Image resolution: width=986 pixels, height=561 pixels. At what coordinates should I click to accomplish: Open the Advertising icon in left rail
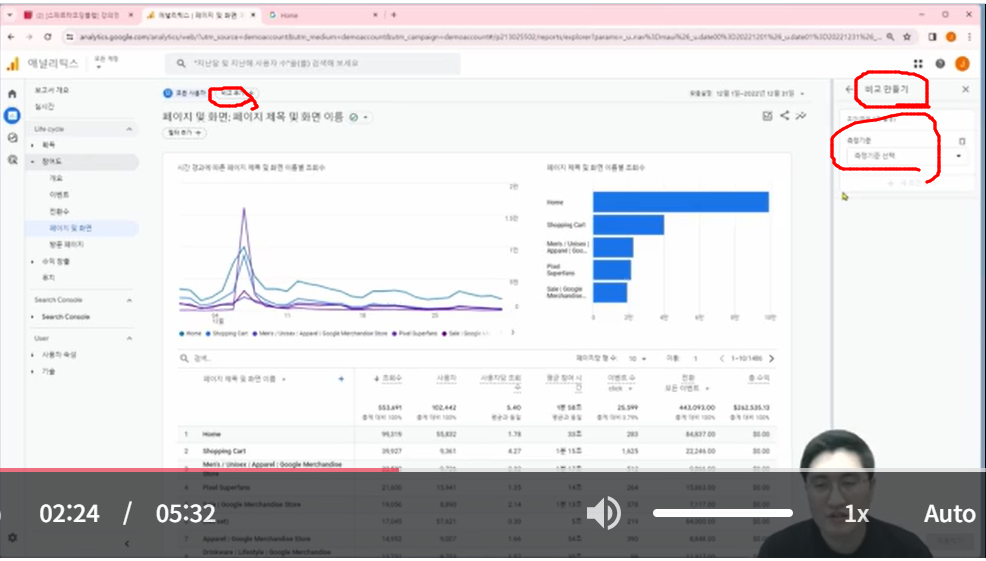12,160
